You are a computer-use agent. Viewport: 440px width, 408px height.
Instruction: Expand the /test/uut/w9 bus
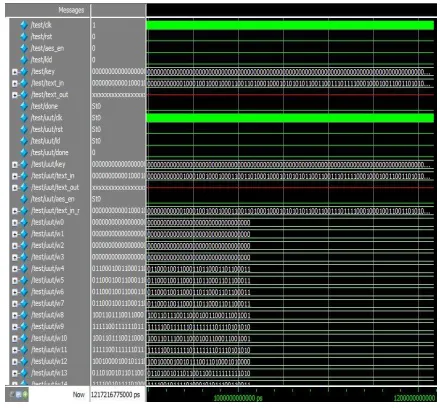[x=15, y=327]
